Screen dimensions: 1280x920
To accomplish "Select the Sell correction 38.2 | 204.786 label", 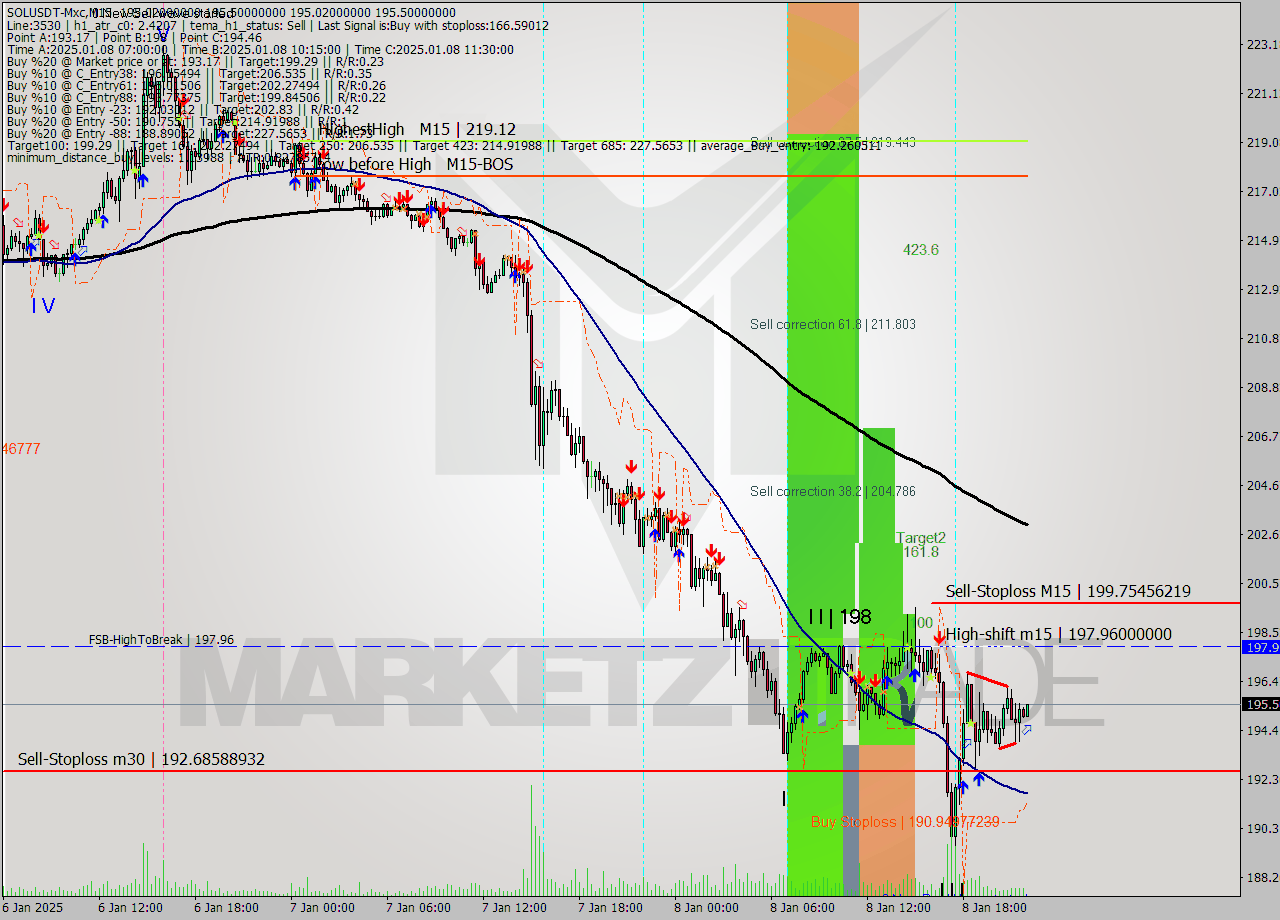I will pyautogui.click(x=833, y=491).
